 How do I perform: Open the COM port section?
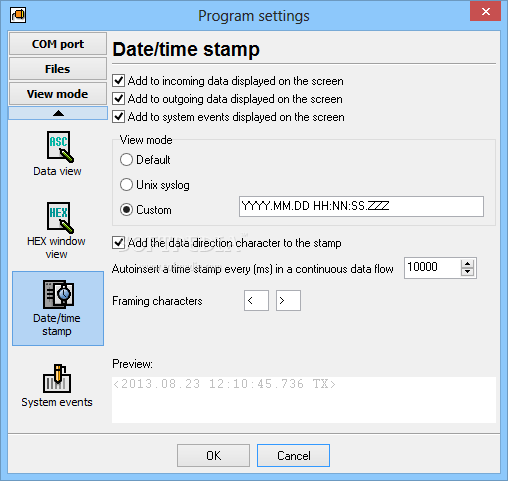pyautogui.click(x=58, y=44)
